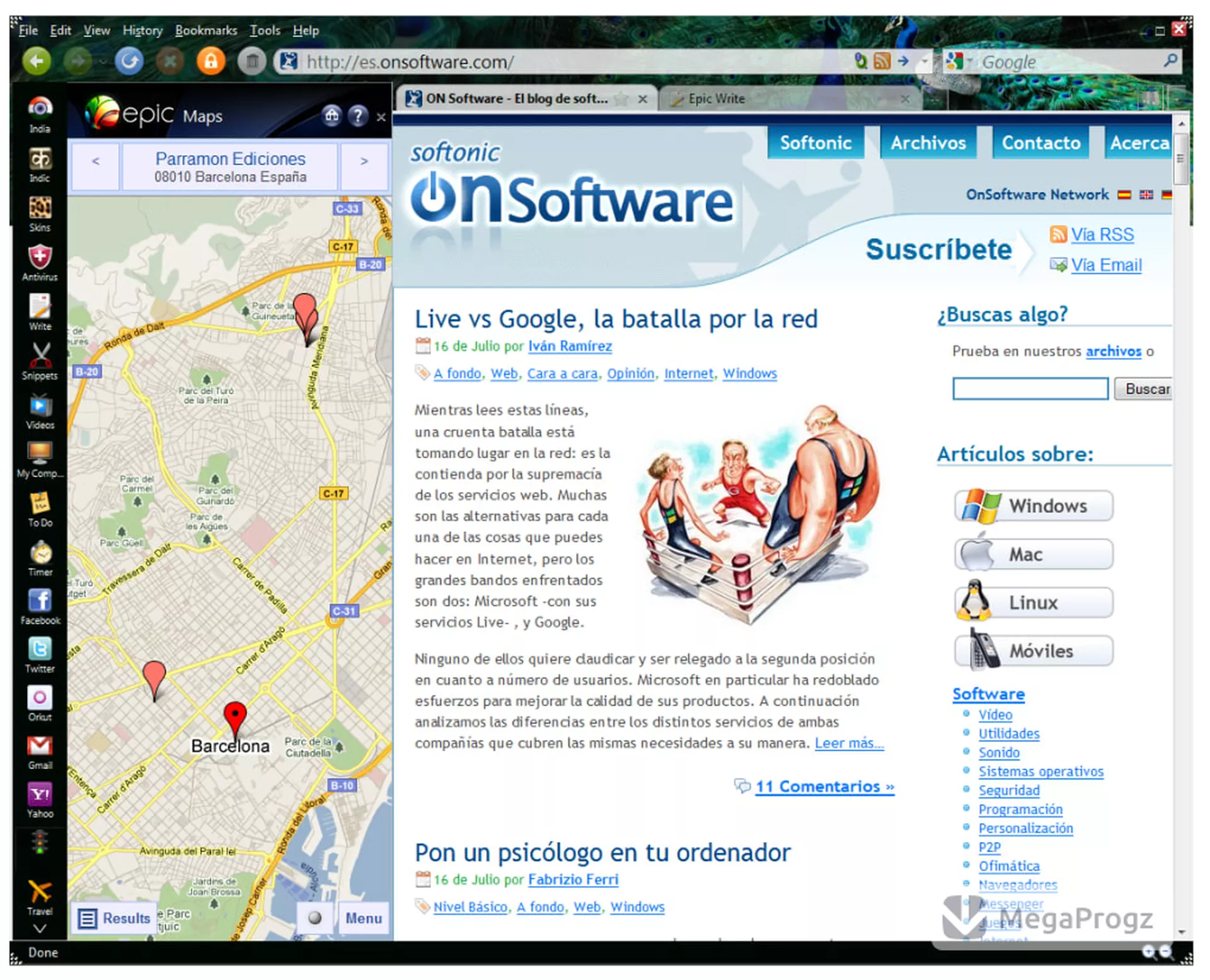Image resolution: width=1210 pixels, height=980 pixels.
Task: Open the View menu
Action: pyautogui.click(x=97, y=30)
